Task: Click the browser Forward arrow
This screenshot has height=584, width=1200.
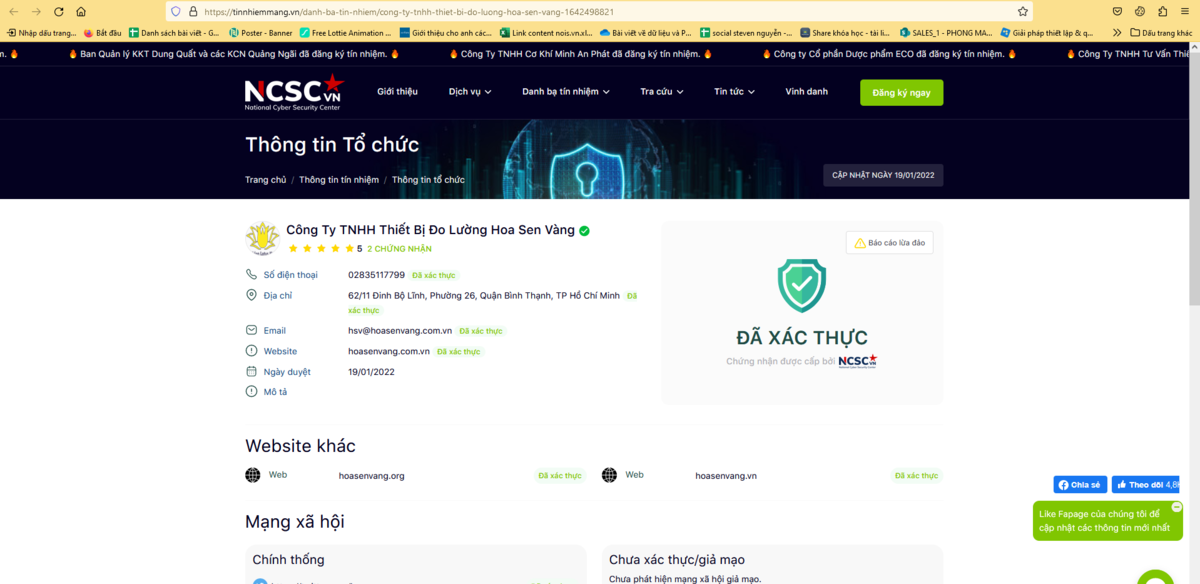Action: click(36, 11)
